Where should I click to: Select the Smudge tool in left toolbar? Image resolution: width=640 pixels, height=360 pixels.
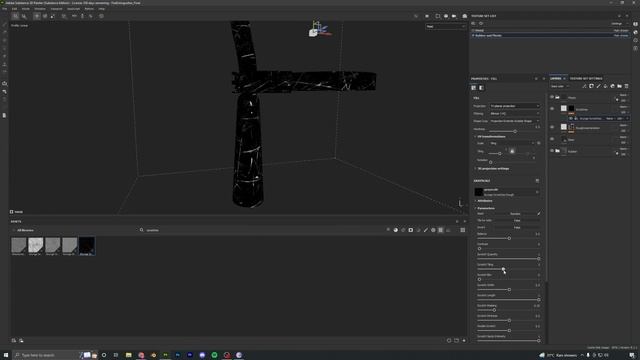click(x=4, y=56)
